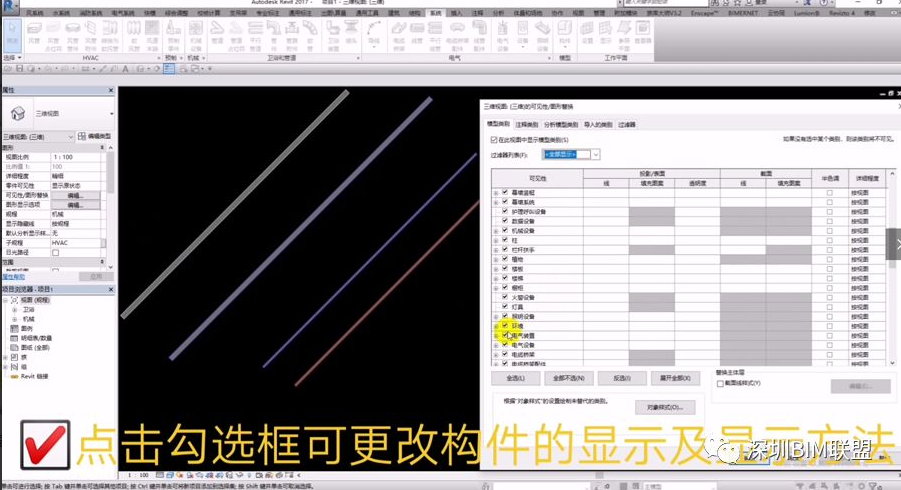Enable halftone for the first category row
The width and height of the screenshot is (901, 490).
[829, 193]
